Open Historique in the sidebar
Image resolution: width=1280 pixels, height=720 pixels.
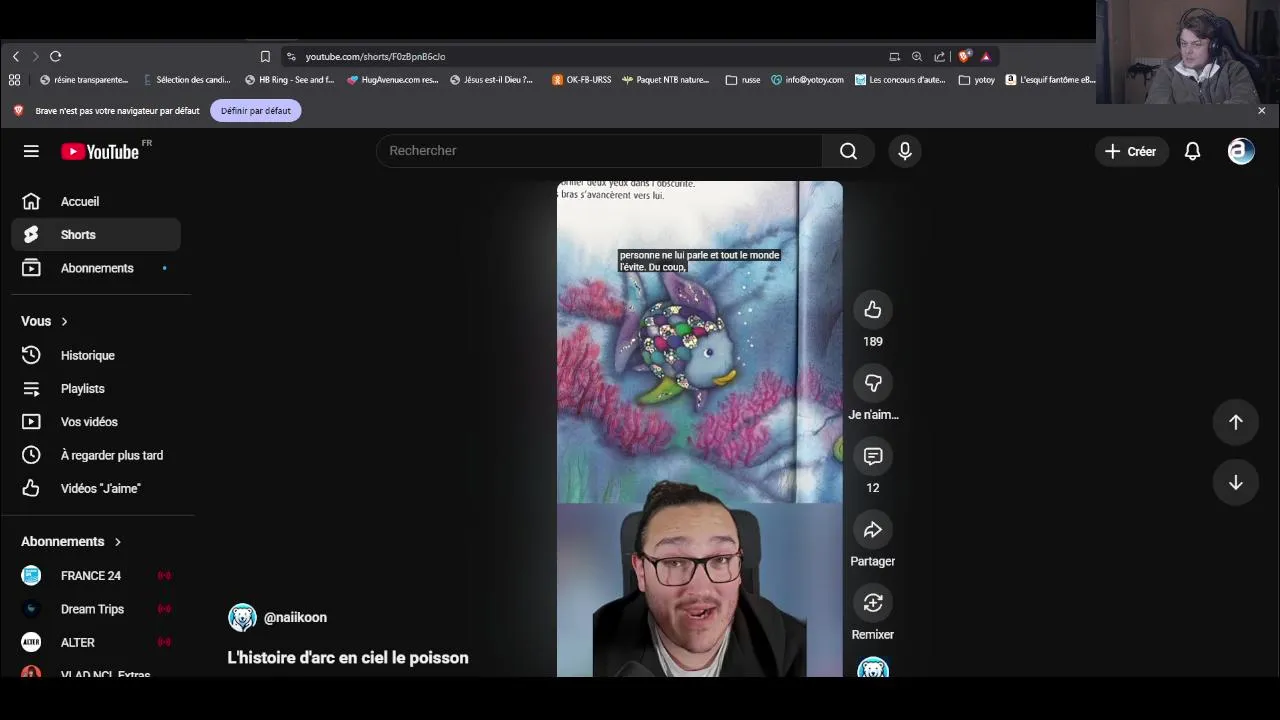[x=96, y=356]
